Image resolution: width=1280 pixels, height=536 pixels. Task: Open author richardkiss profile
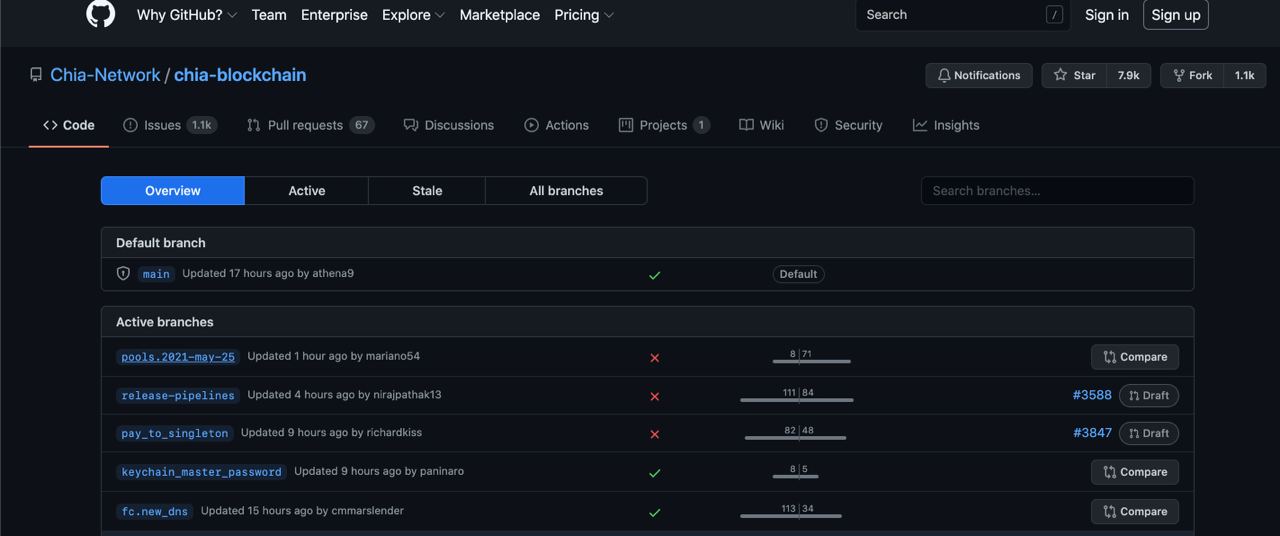(394, 432)
